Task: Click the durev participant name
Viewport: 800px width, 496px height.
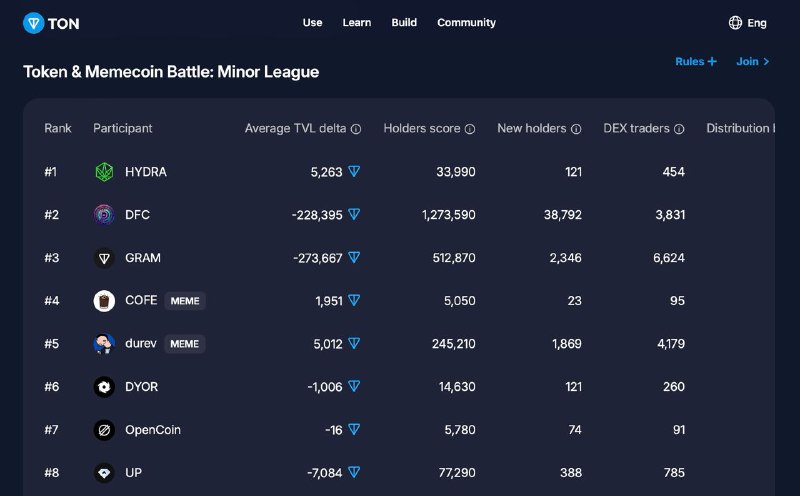Action: [141, 343]
